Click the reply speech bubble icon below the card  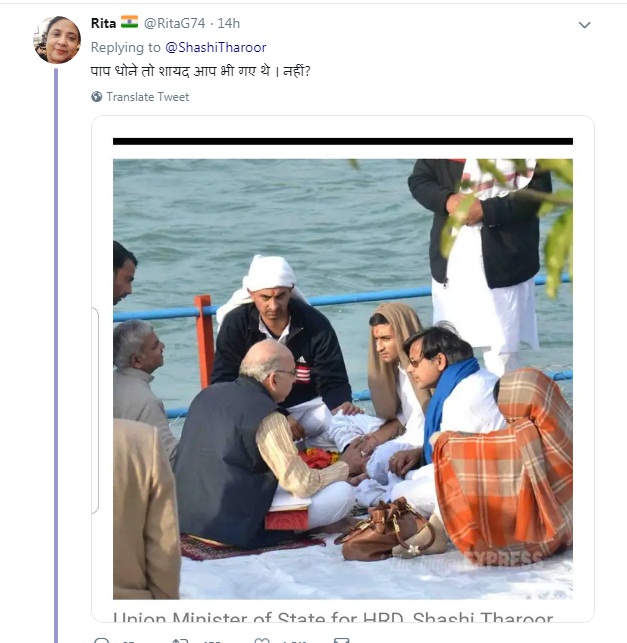pyautogui.click(x=101, y=640)
